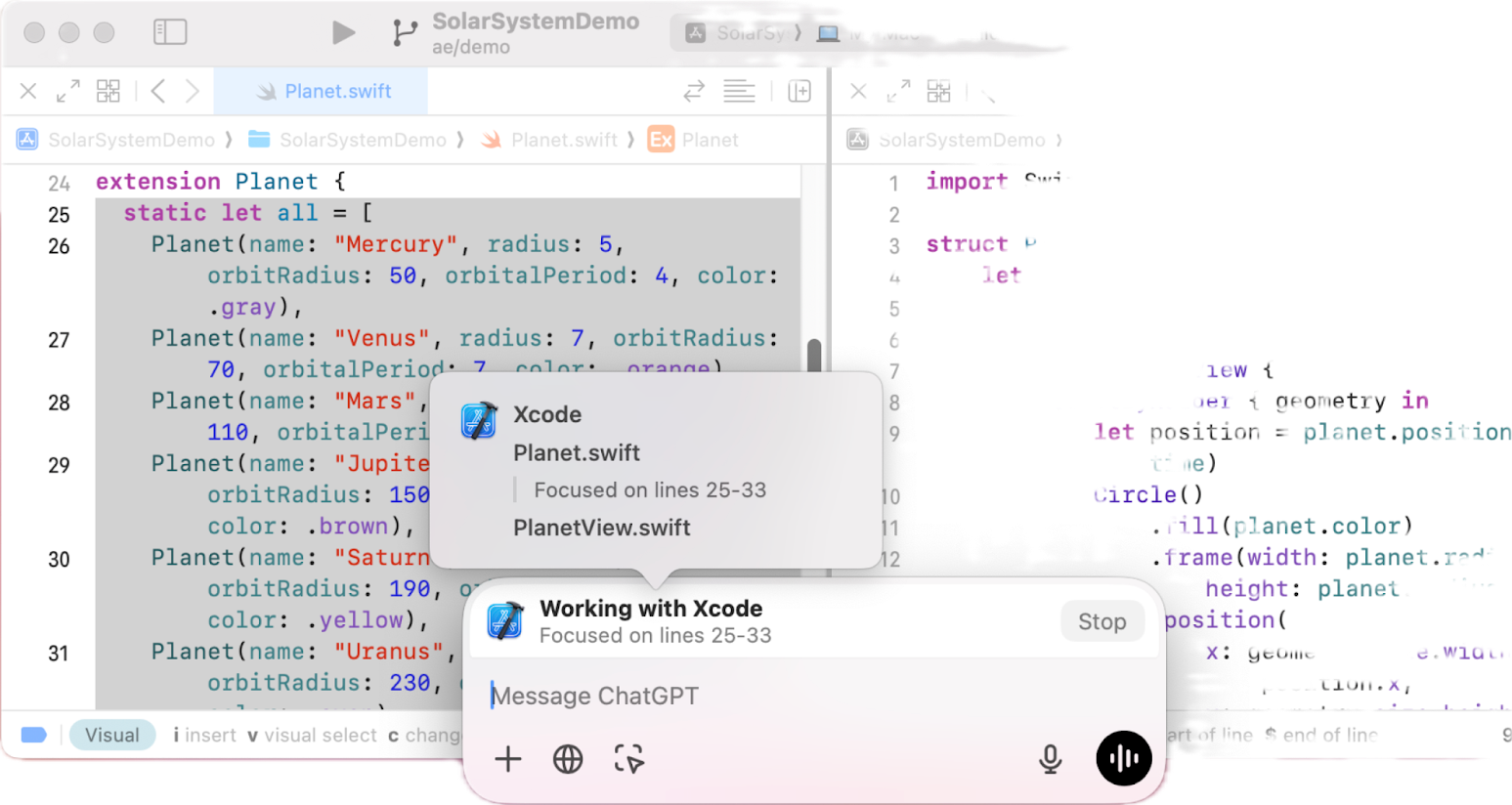
Task: Click the Visual mode indicator in status bar
Action: [112, 735]
